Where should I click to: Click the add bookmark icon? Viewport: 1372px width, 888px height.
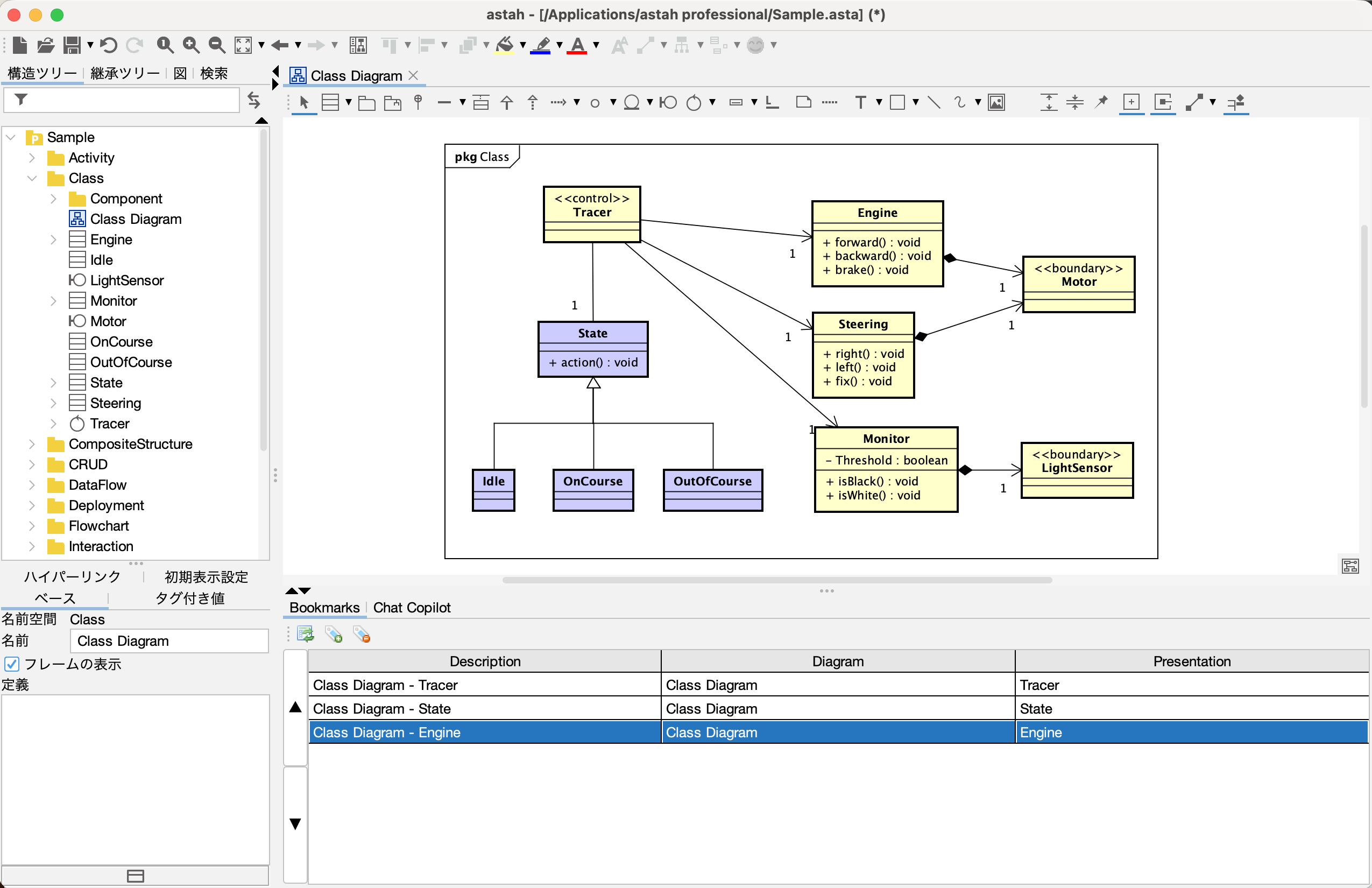(x=334, y=635)
